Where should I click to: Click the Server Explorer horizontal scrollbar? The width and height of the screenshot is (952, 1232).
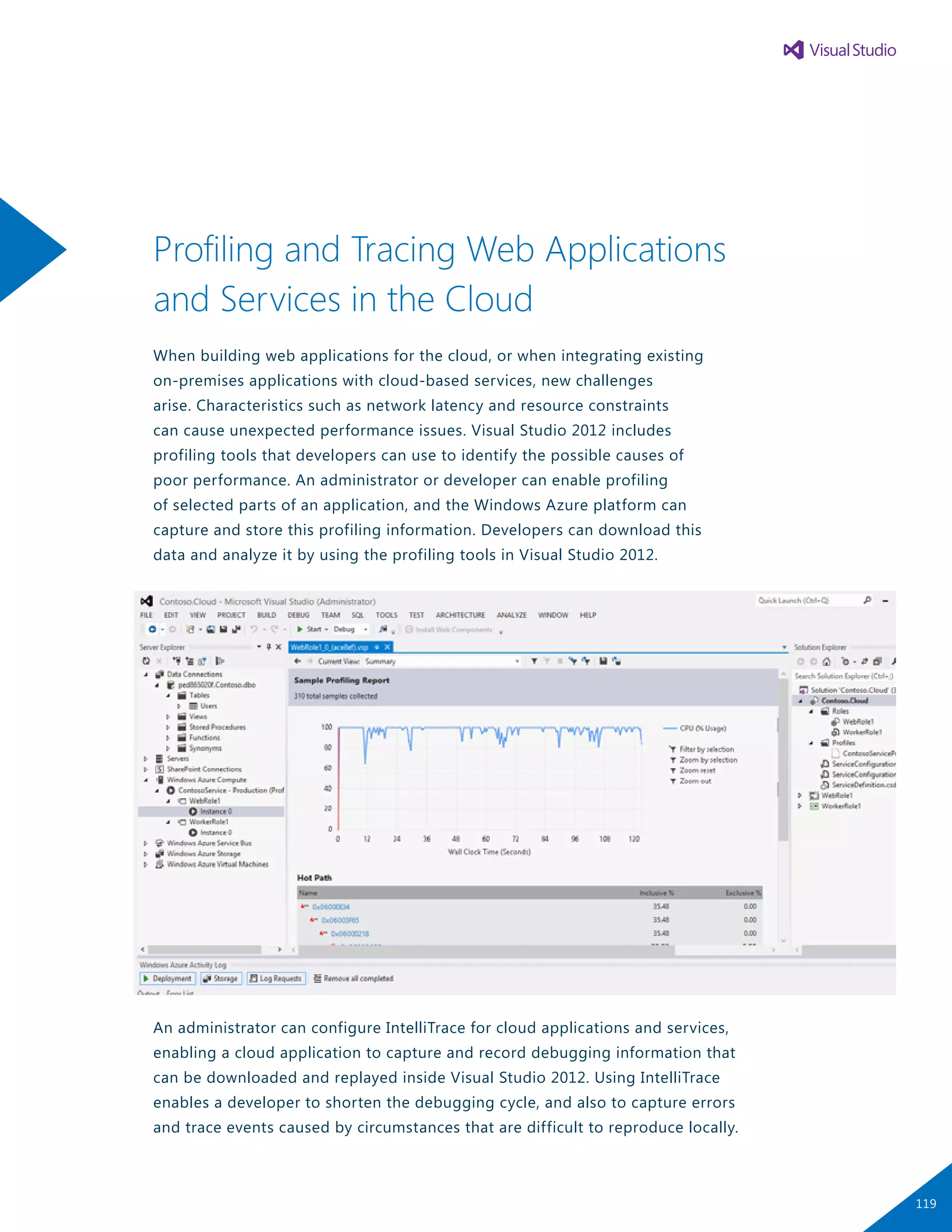[204, 950]
